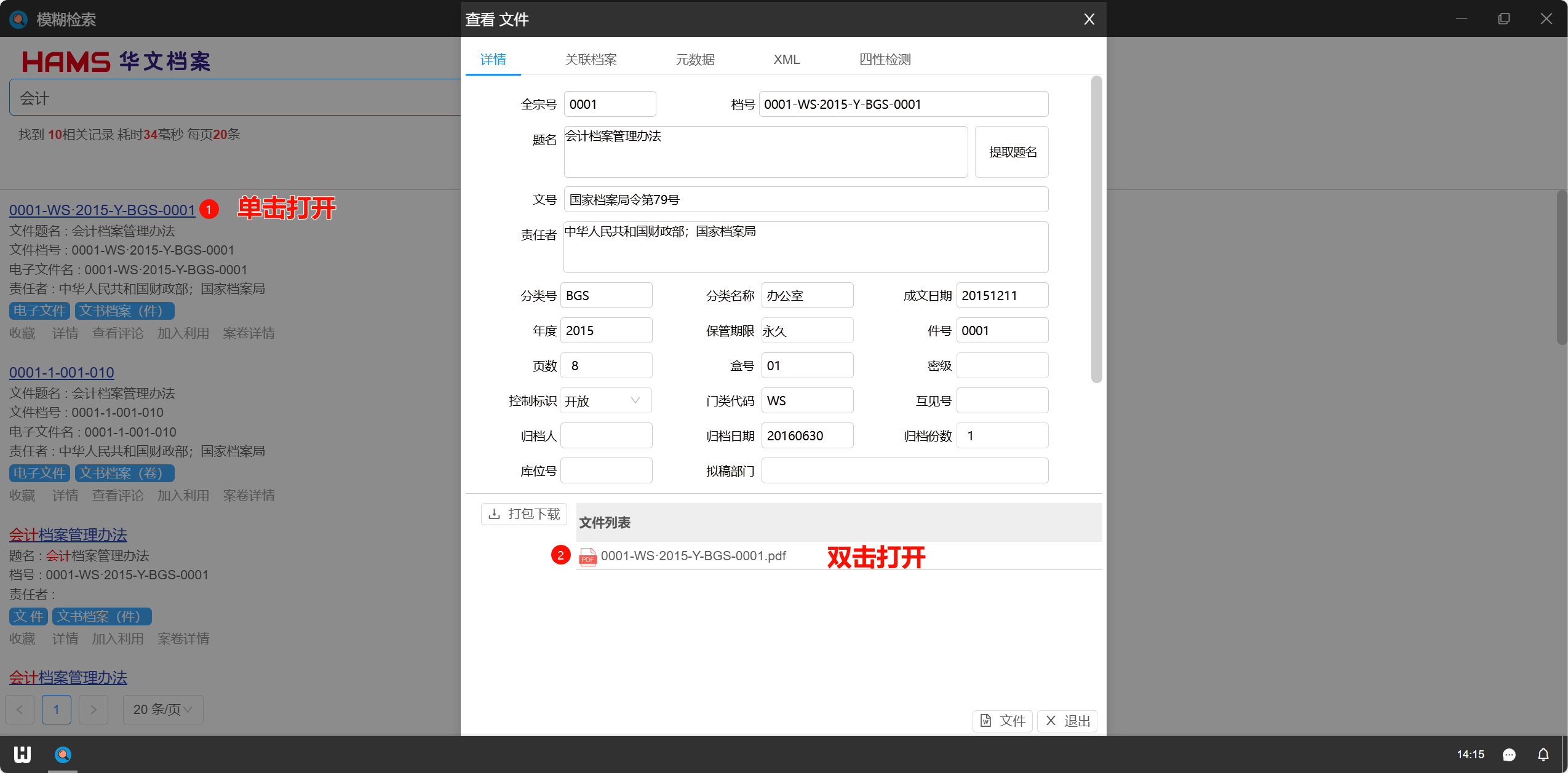Click the dialog's vertical scrollbar
Viewport: 1568px width, 773px height.
pos(1096,229)
